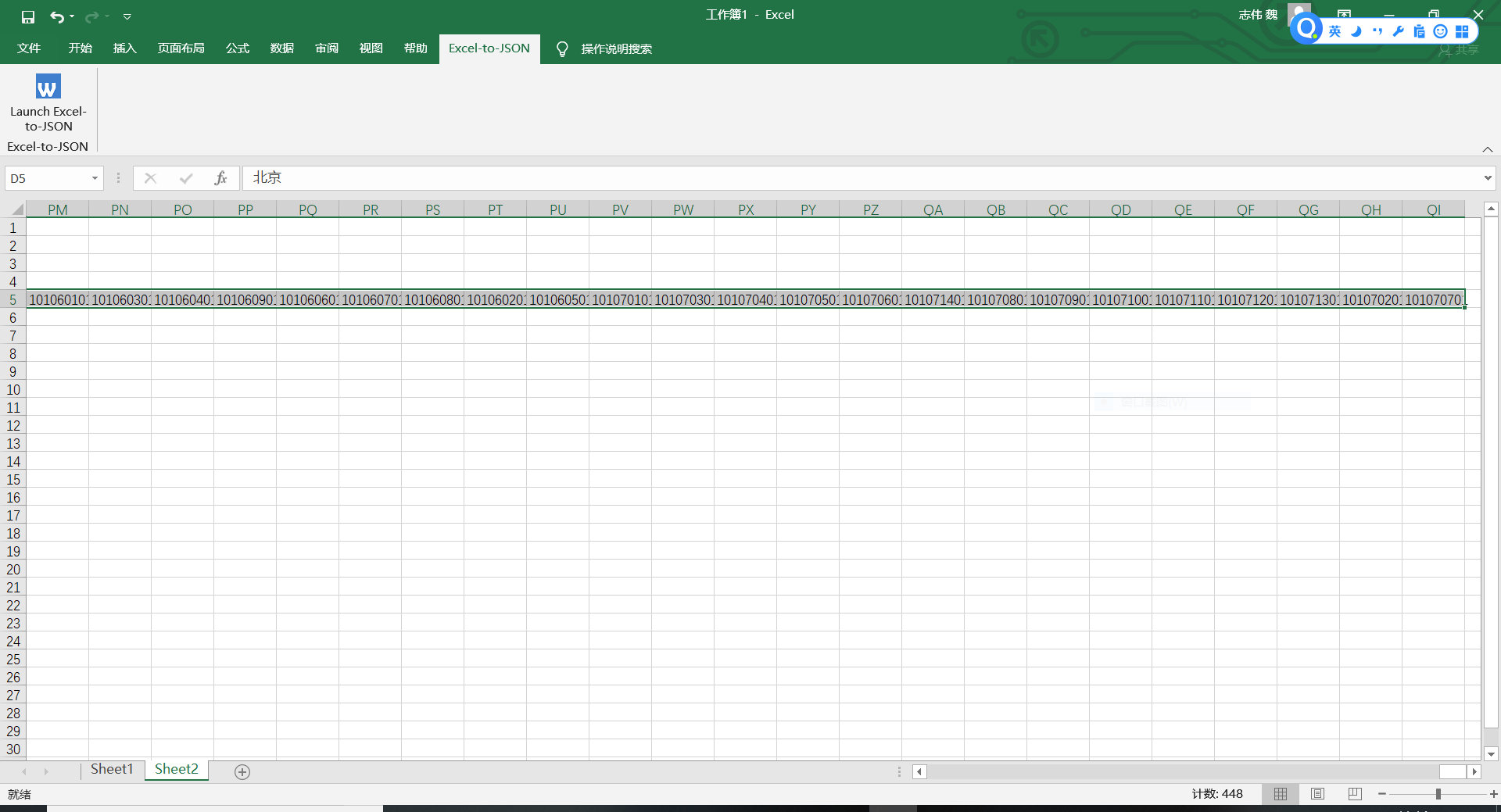Switch to the 开始 ribbon tab
1501x812 pixels.
(80, 48)
